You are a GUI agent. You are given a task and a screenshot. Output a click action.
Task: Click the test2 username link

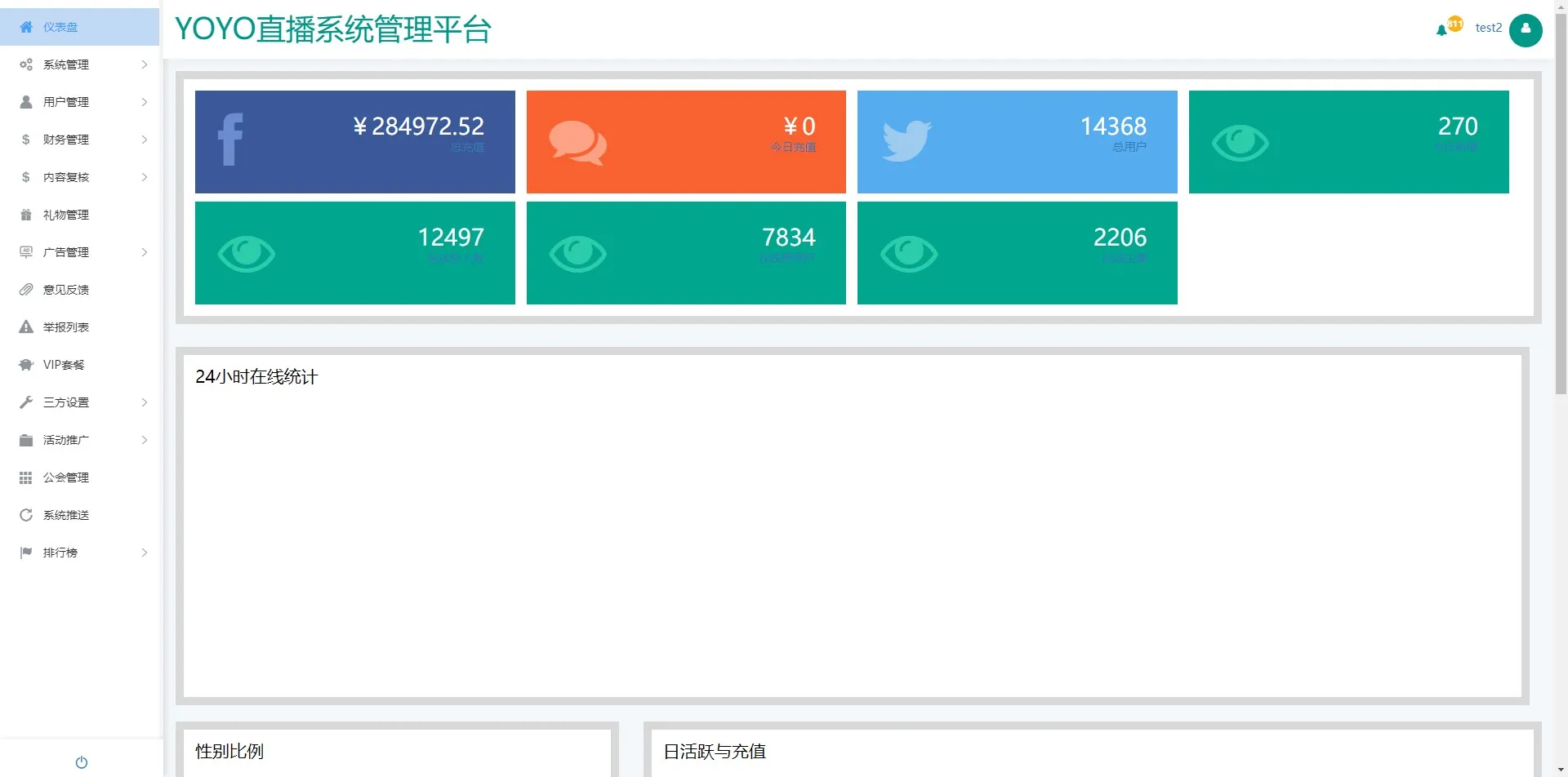(x=1489, y=28)
